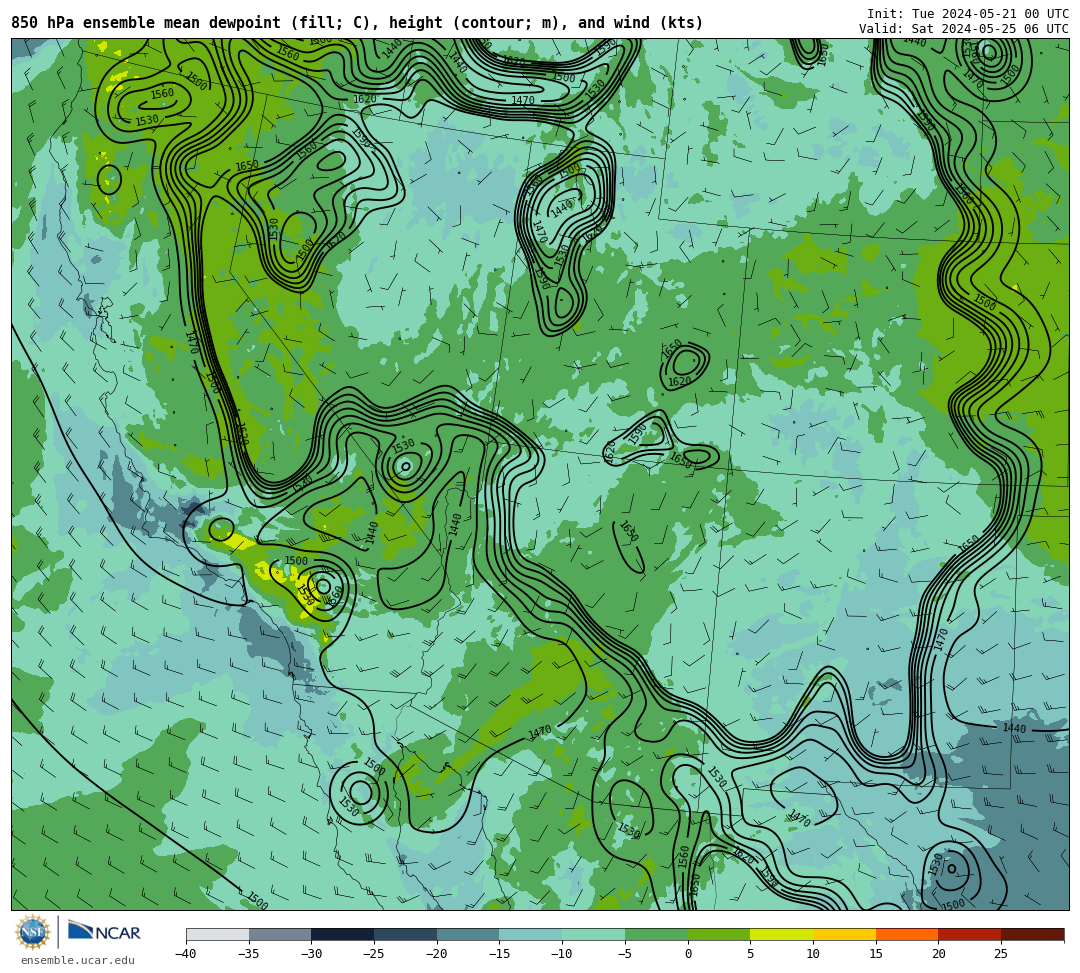Click the orange colorbar swatch for 15 to 20
This screenshot has width=1080, height=973.
(907, 934)
